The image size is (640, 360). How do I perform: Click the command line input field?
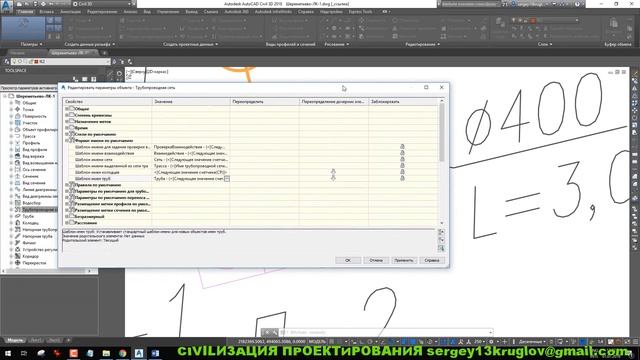tap(386, 332)
